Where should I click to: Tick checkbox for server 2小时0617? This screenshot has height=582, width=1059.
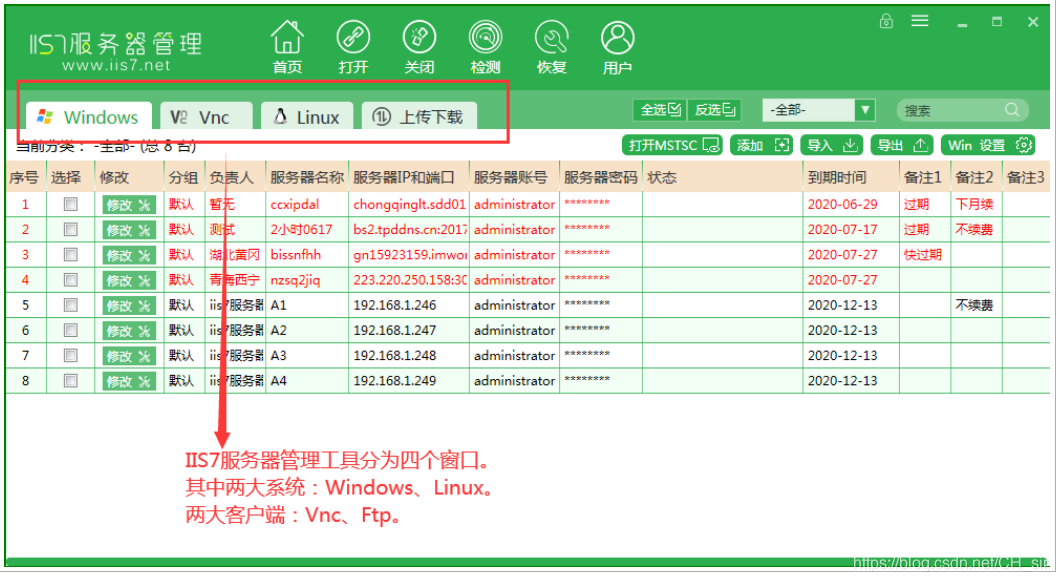pyautogui.click(x=70, y=230)
